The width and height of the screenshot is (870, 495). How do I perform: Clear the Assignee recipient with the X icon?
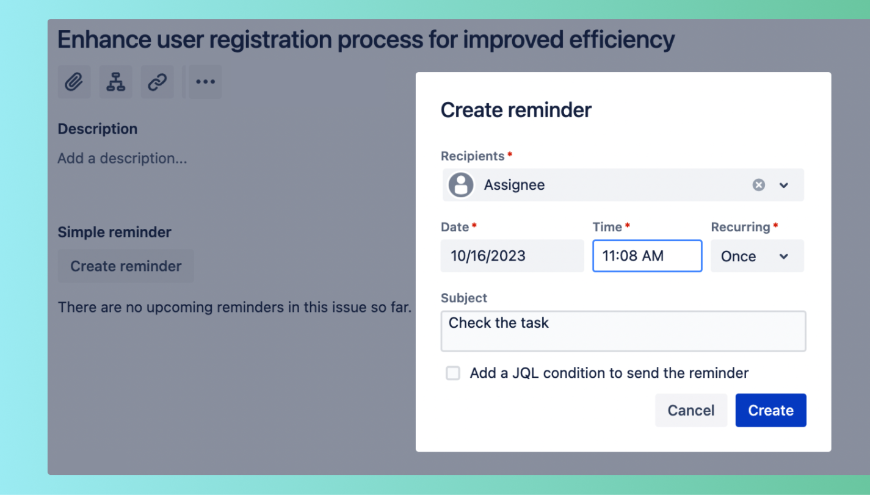(x=759, y=185)
